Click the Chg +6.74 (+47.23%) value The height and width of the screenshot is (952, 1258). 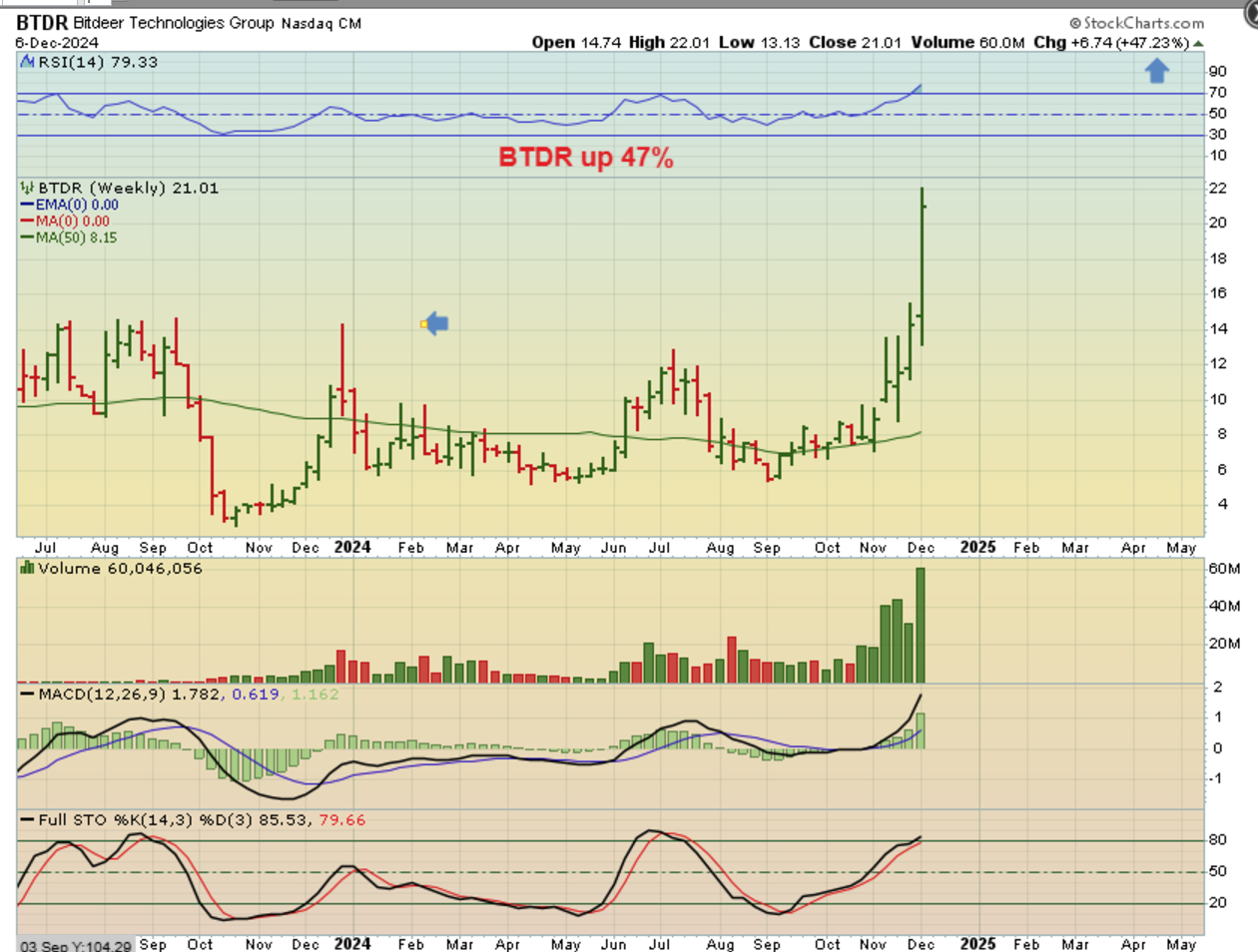click(x=1111, y=42)
